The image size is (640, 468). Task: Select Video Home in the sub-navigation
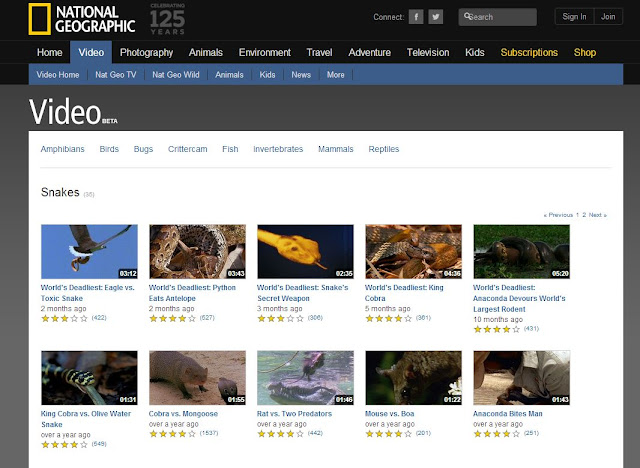(x=58, y=75)
